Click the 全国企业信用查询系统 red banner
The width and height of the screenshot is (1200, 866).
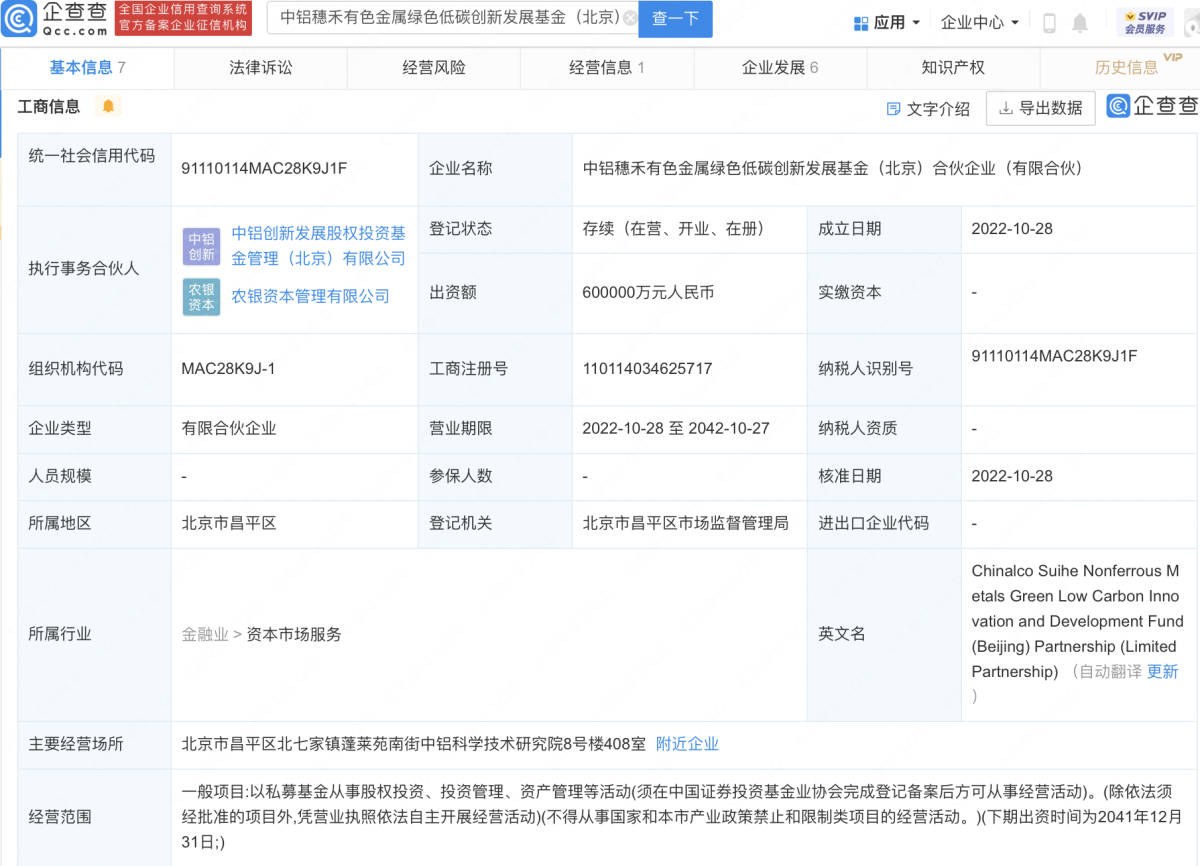pos(182,19)
